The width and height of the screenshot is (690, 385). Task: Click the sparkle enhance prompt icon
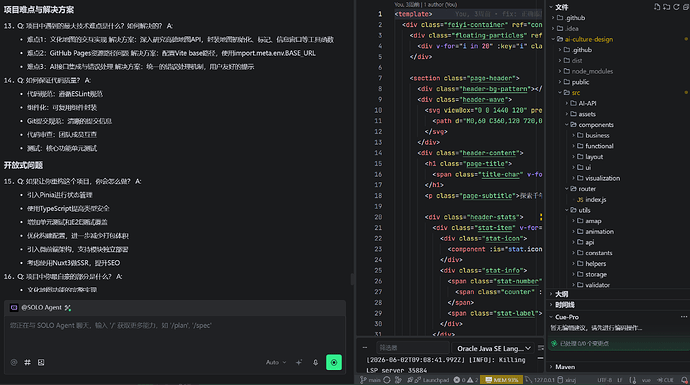(299, 362)
